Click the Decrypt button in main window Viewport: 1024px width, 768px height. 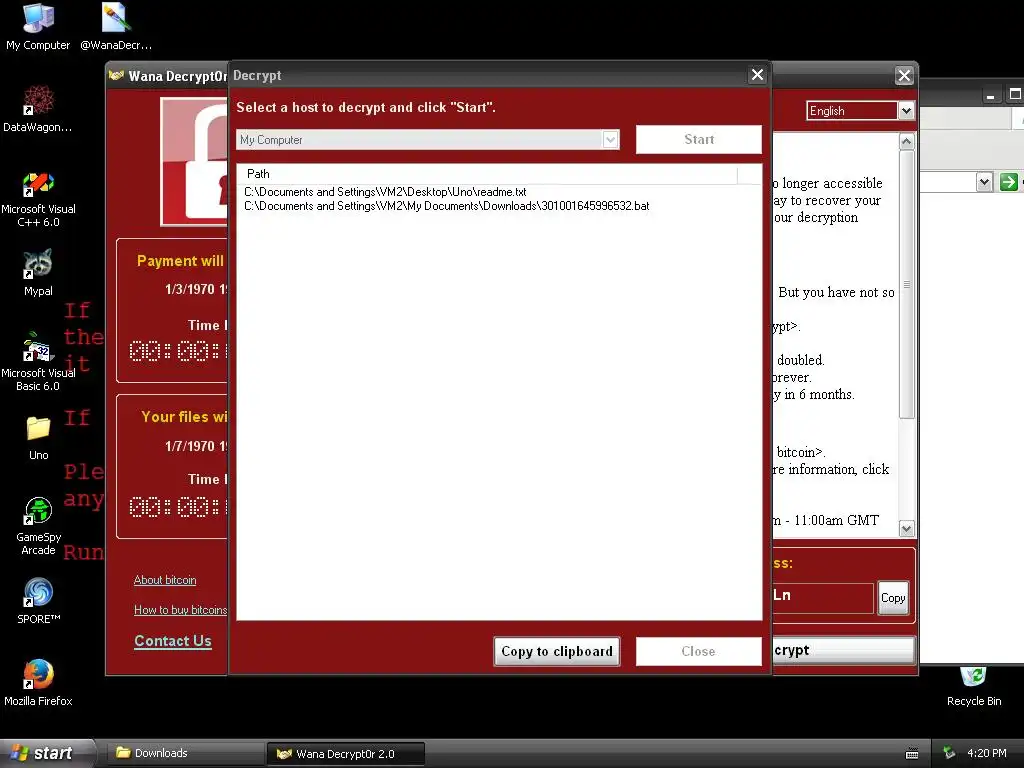click(x=844, y=650)
